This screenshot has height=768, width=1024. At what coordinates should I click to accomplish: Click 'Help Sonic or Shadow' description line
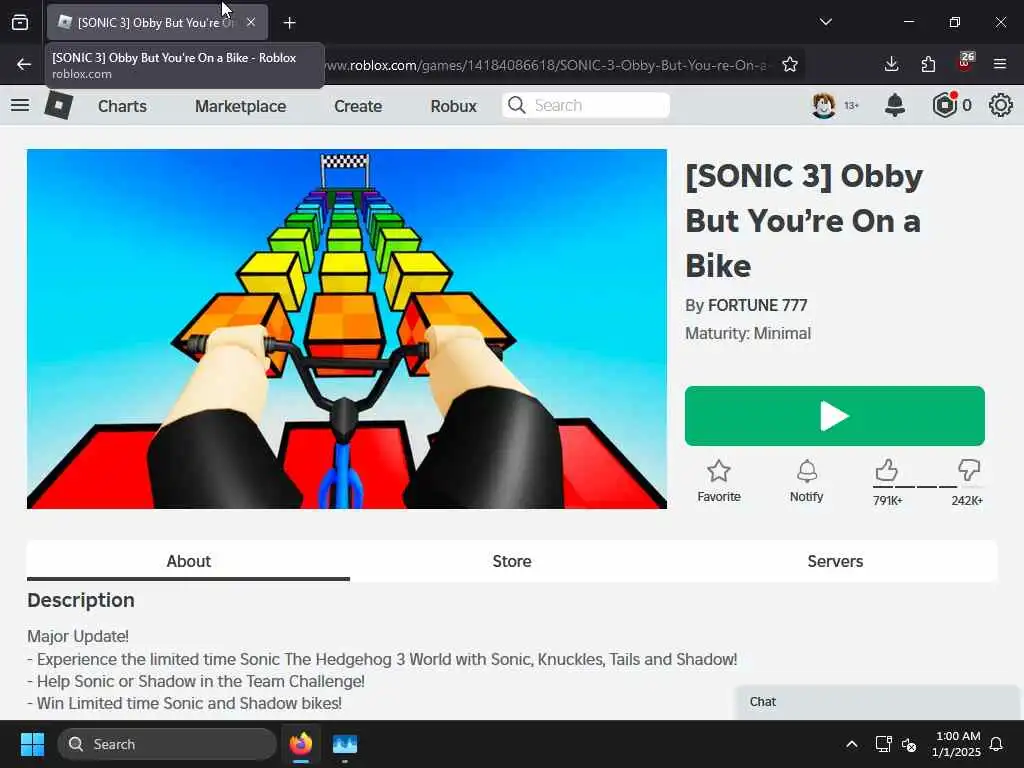coord(196,681)
